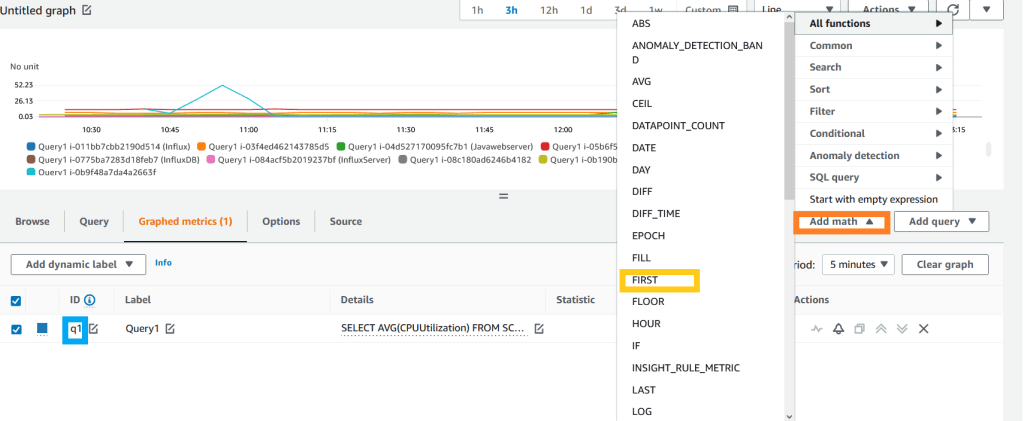Image resolution: width=1024 pixels, height=421 pixels.
Task: Open the Add query dropdown
Action: tap(941, 222)
